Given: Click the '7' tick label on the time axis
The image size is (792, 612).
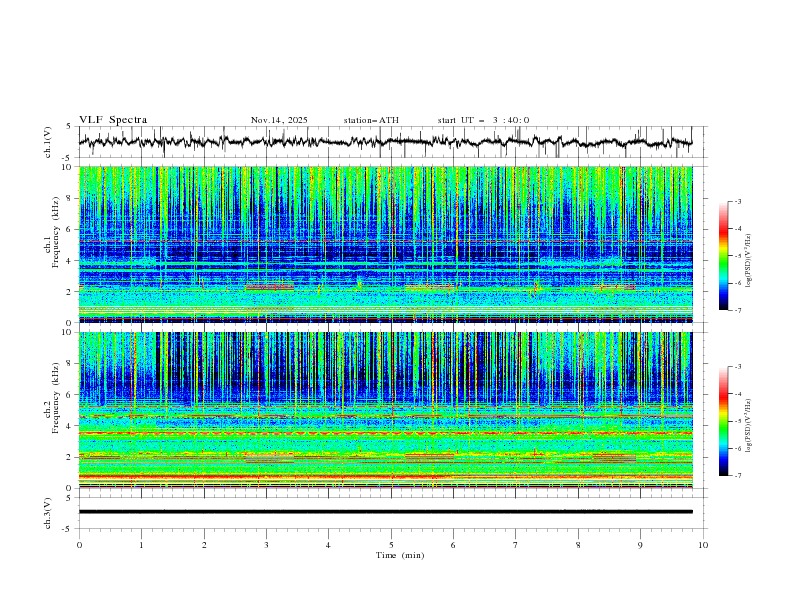Looking at the screenshot, I should click(x=516, y=545).
